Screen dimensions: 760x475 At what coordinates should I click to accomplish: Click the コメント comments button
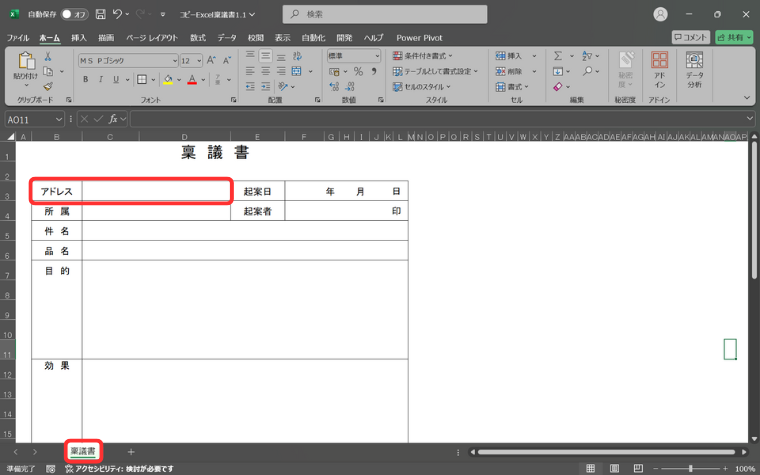[691, 37]
